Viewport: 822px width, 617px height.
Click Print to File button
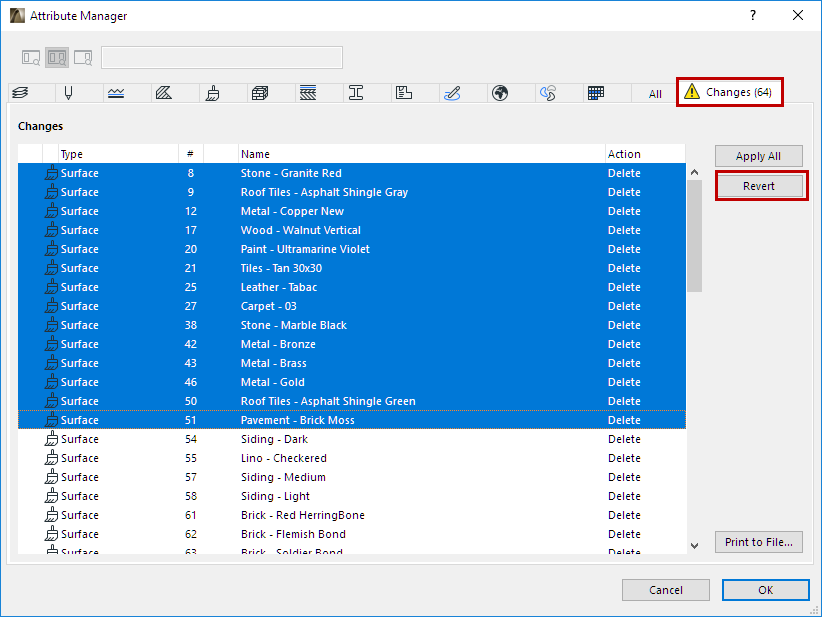point(758,542)
